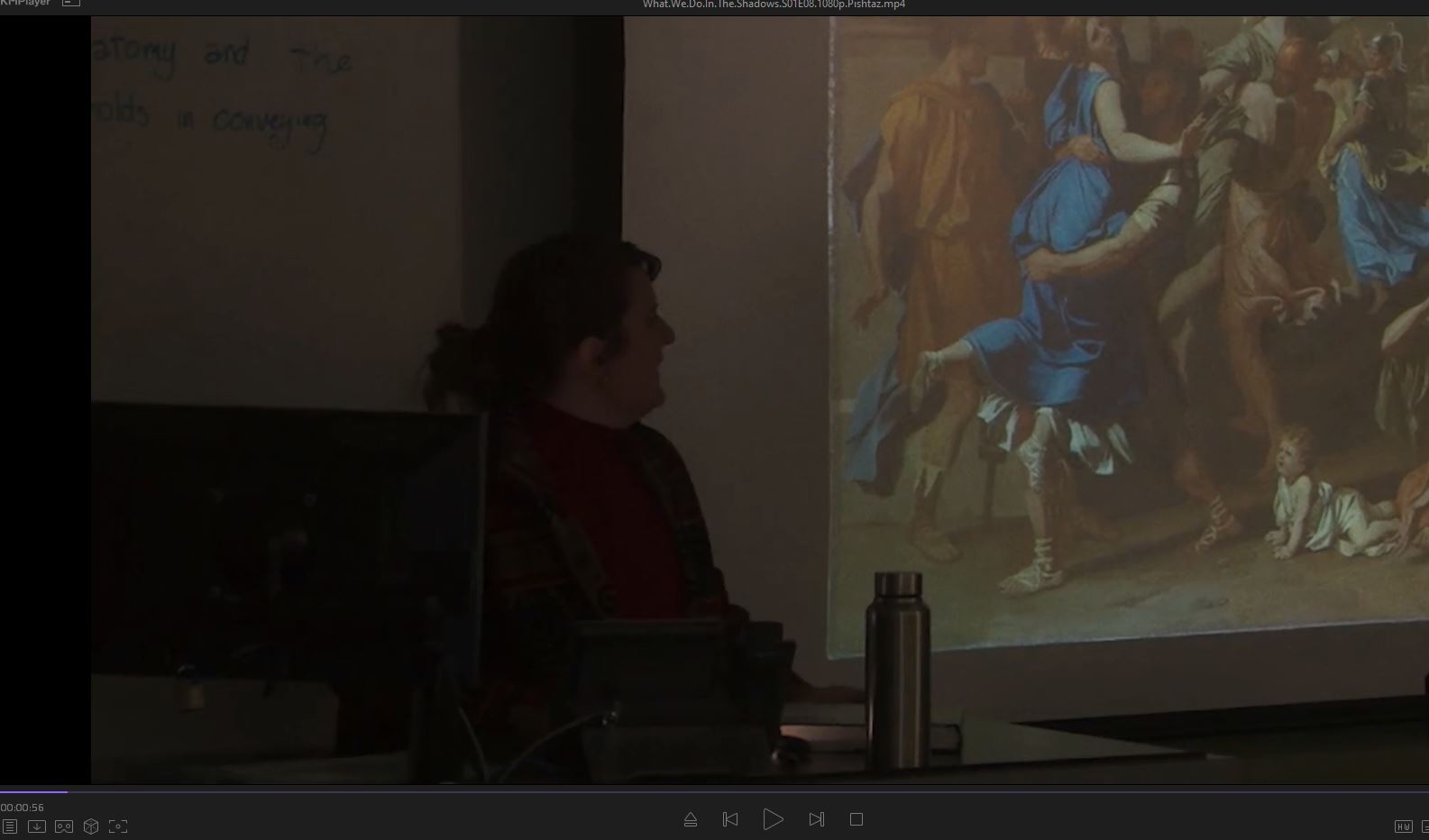Image resolution: width=1429 pixels, height=840 pixels.
Task: Click the seek bar to jump ahead
Action: pyautogui.click(x=721, y=791)
